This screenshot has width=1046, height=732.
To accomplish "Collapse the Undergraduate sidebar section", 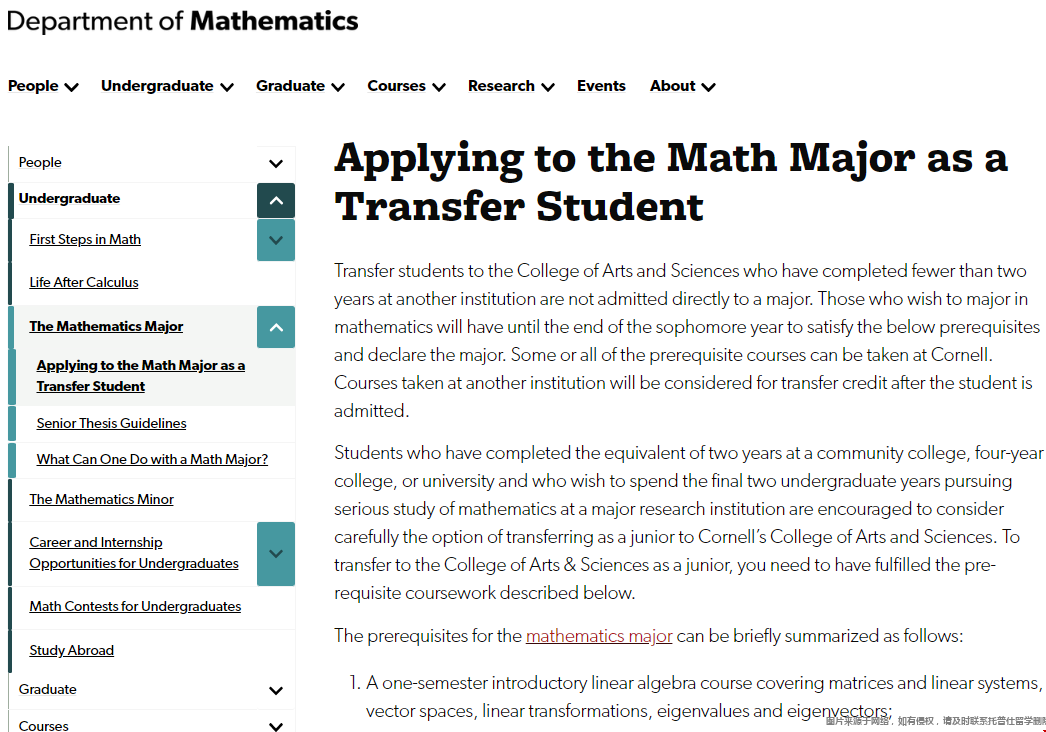I will (x=276, y=200).
